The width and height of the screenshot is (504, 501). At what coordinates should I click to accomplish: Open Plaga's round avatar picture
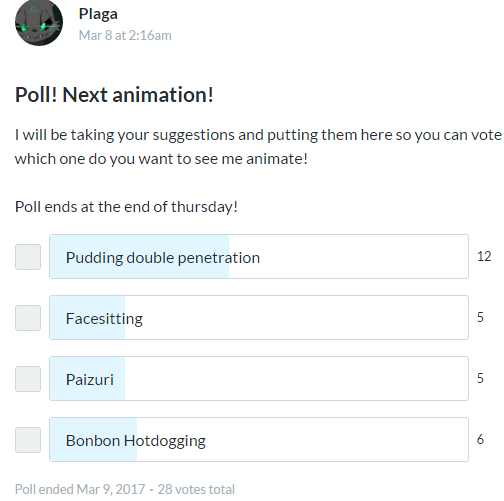(39, 22)
